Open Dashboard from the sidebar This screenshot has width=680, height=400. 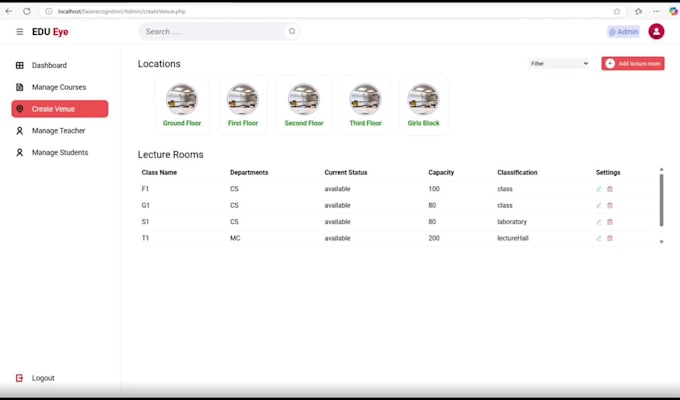(49, 66)
